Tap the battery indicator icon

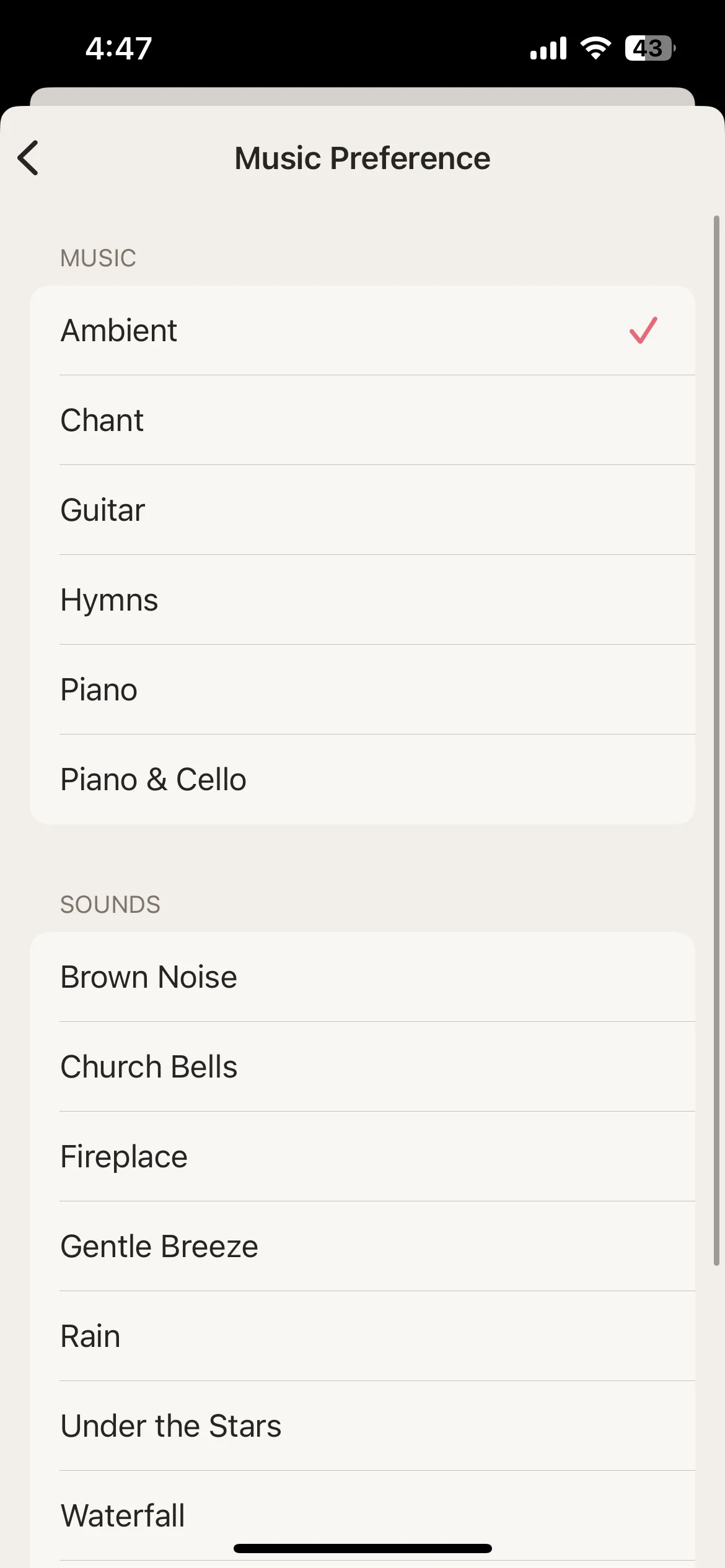(x=650, y=48)
